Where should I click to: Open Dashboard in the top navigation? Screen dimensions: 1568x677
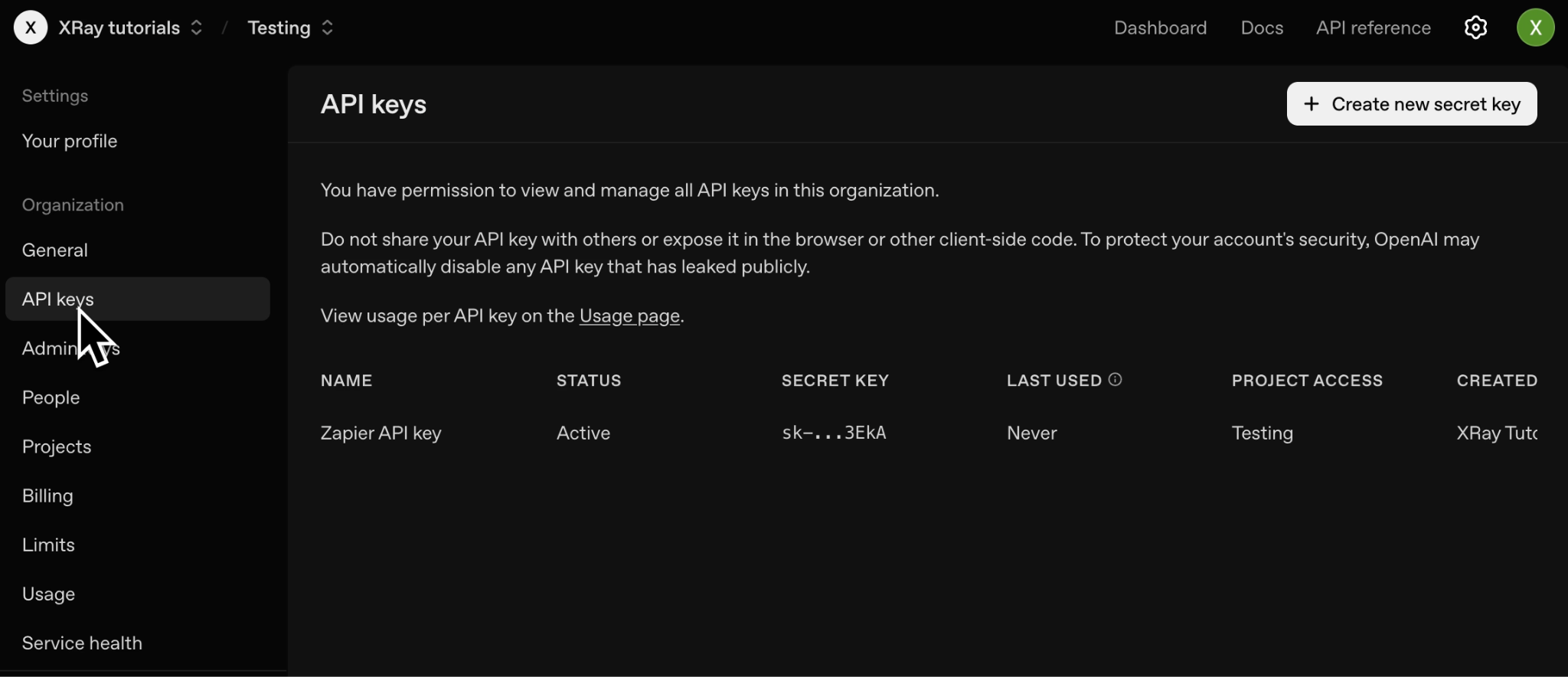(x=1160, y=28)
